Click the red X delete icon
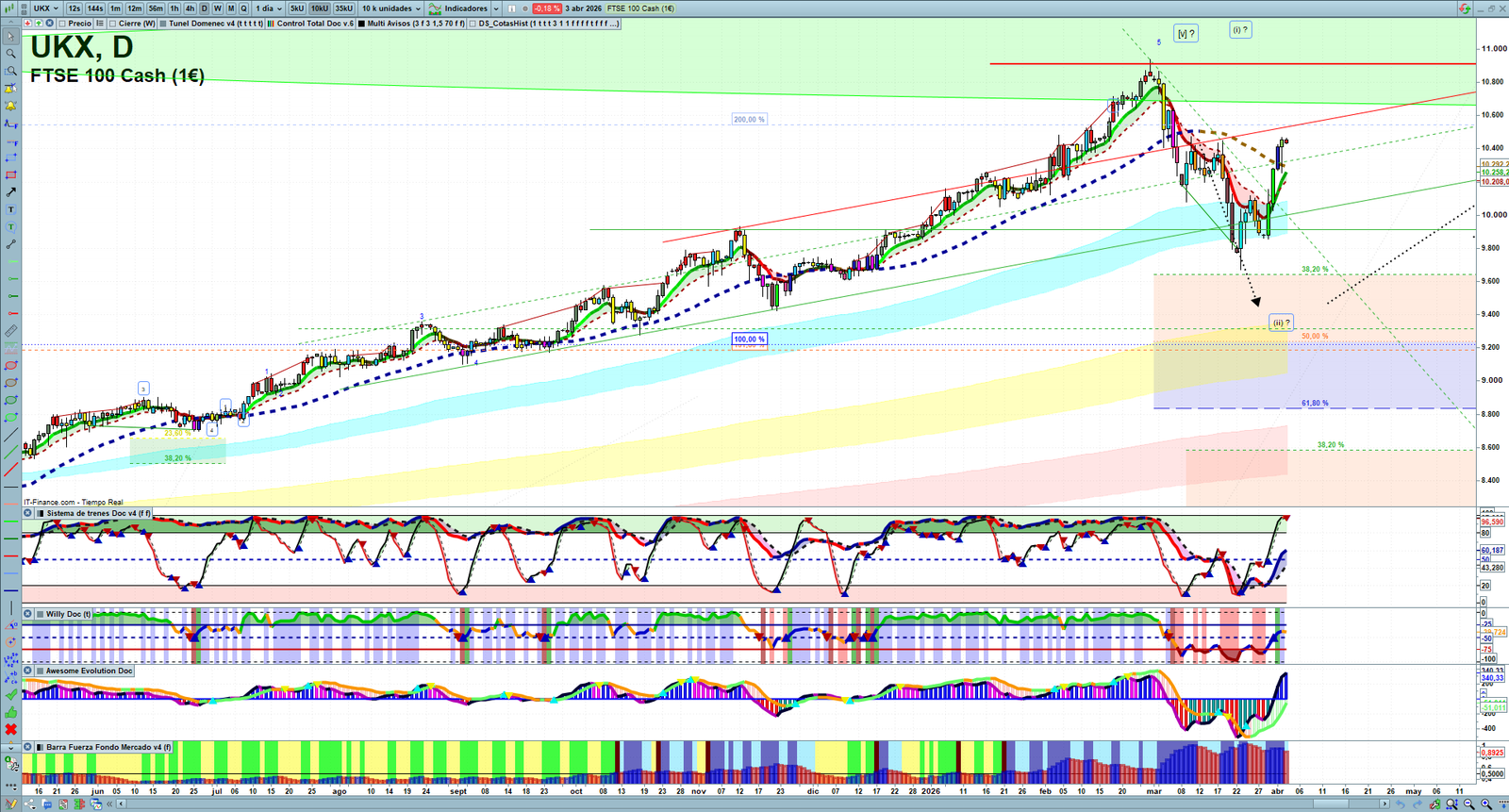Screen dimensions: 1509x812 (x=10, y=730)
